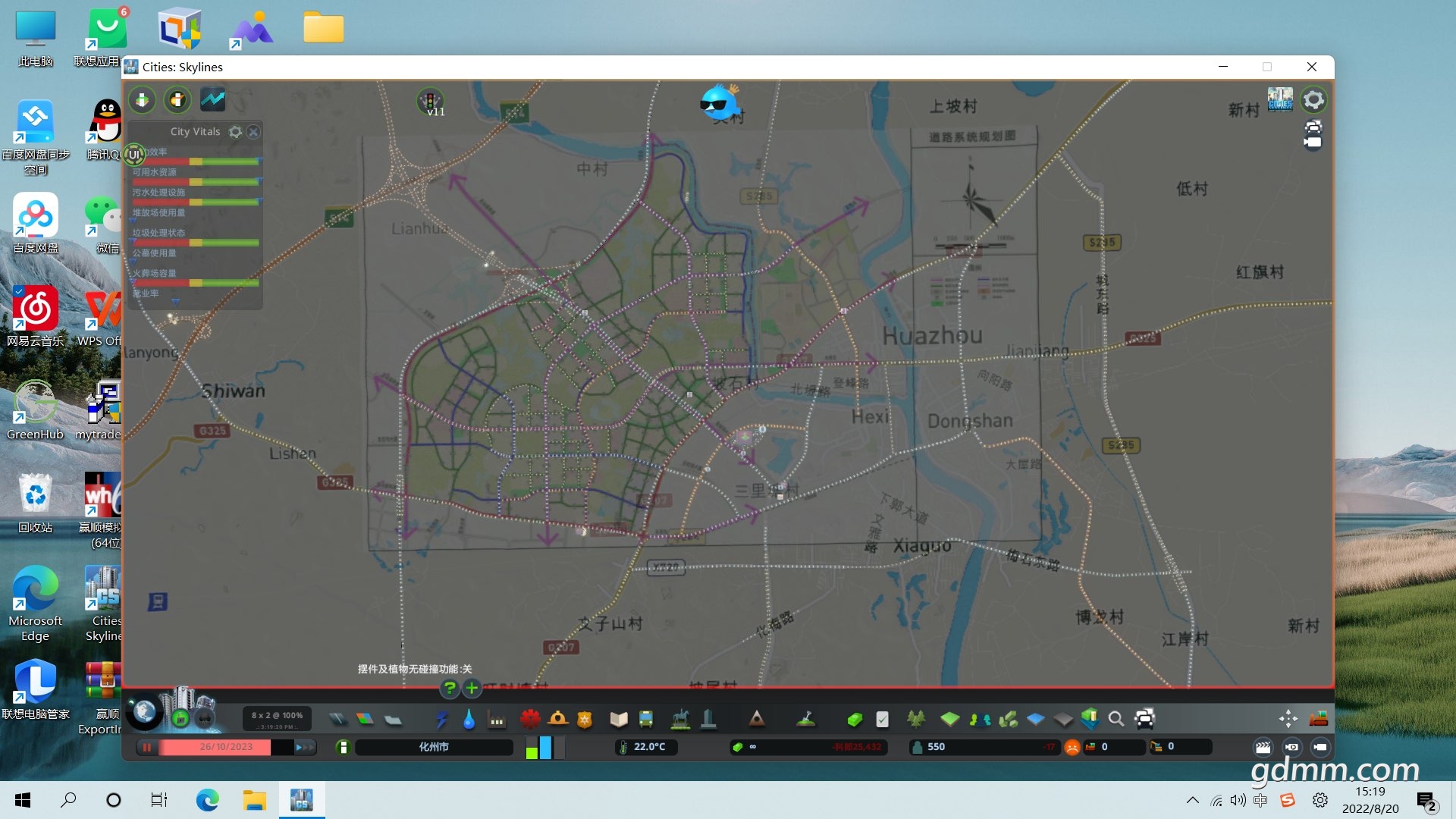Close the City Vitals panel

point(254,132)
